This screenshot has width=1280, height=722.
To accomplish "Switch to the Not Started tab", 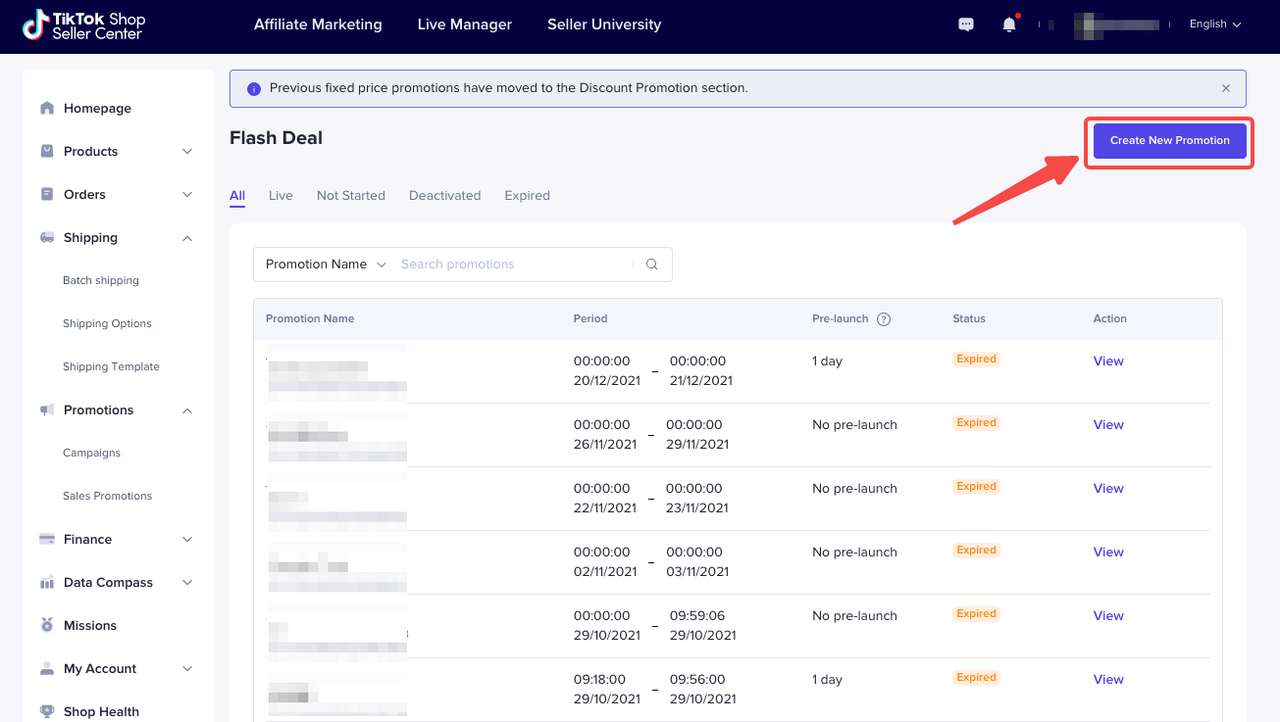I will [x=350, y=196].
